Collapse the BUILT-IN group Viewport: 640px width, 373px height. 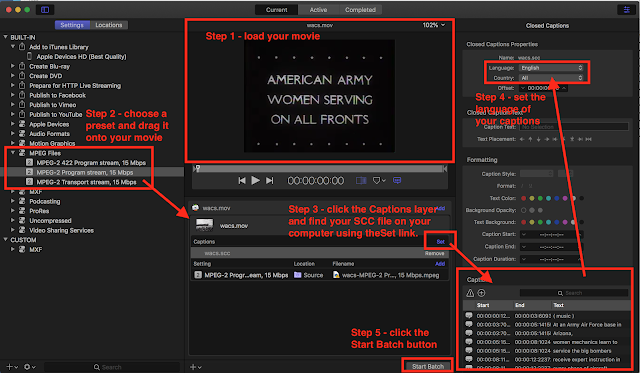[5, 37]
